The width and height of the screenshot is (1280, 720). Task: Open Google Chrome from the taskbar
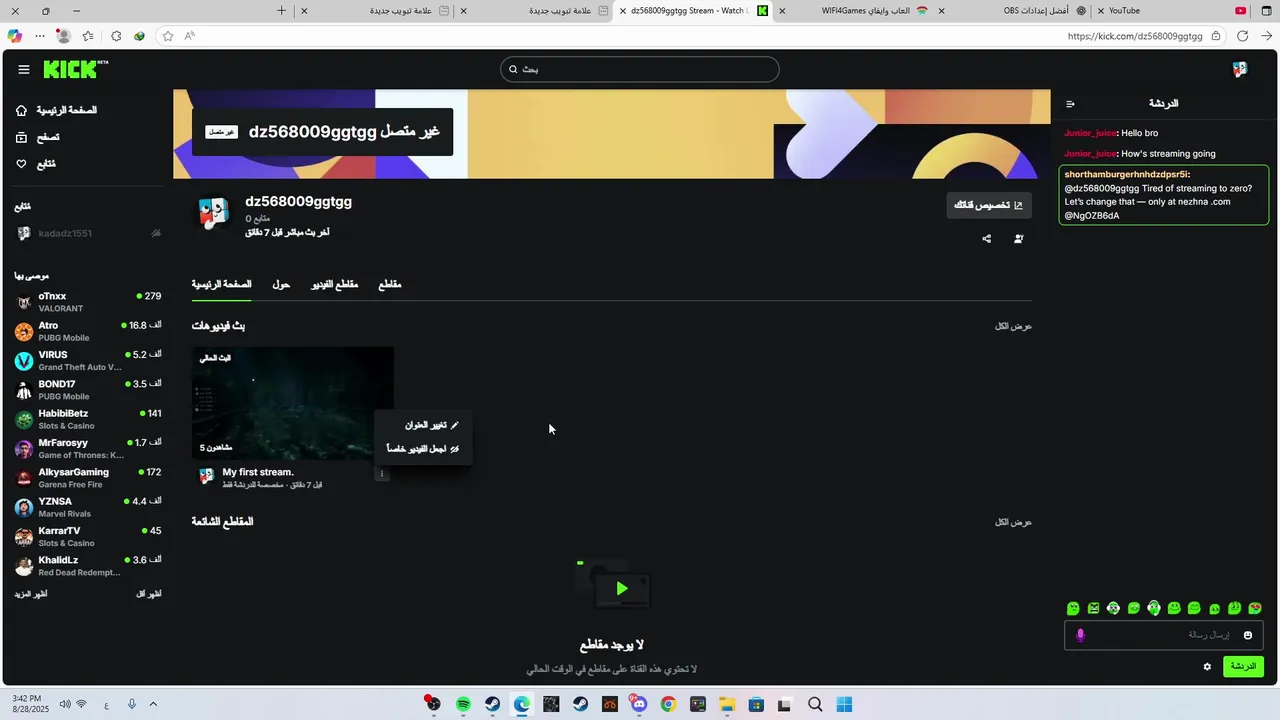click(668, 704)
